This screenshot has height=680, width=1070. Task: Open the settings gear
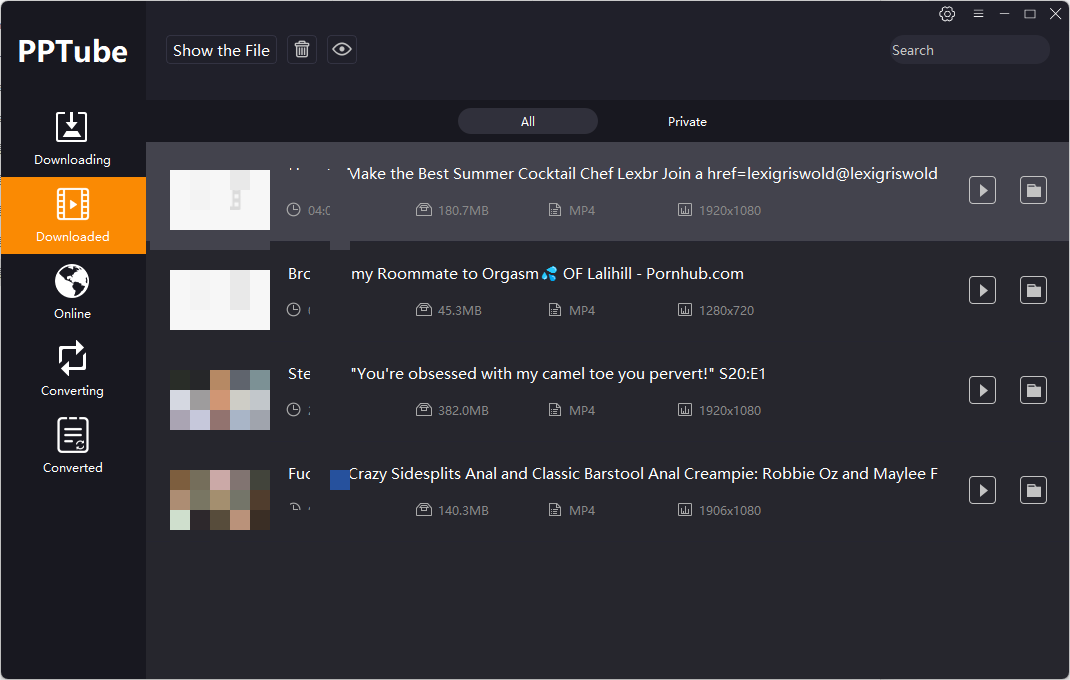(947, 14)
